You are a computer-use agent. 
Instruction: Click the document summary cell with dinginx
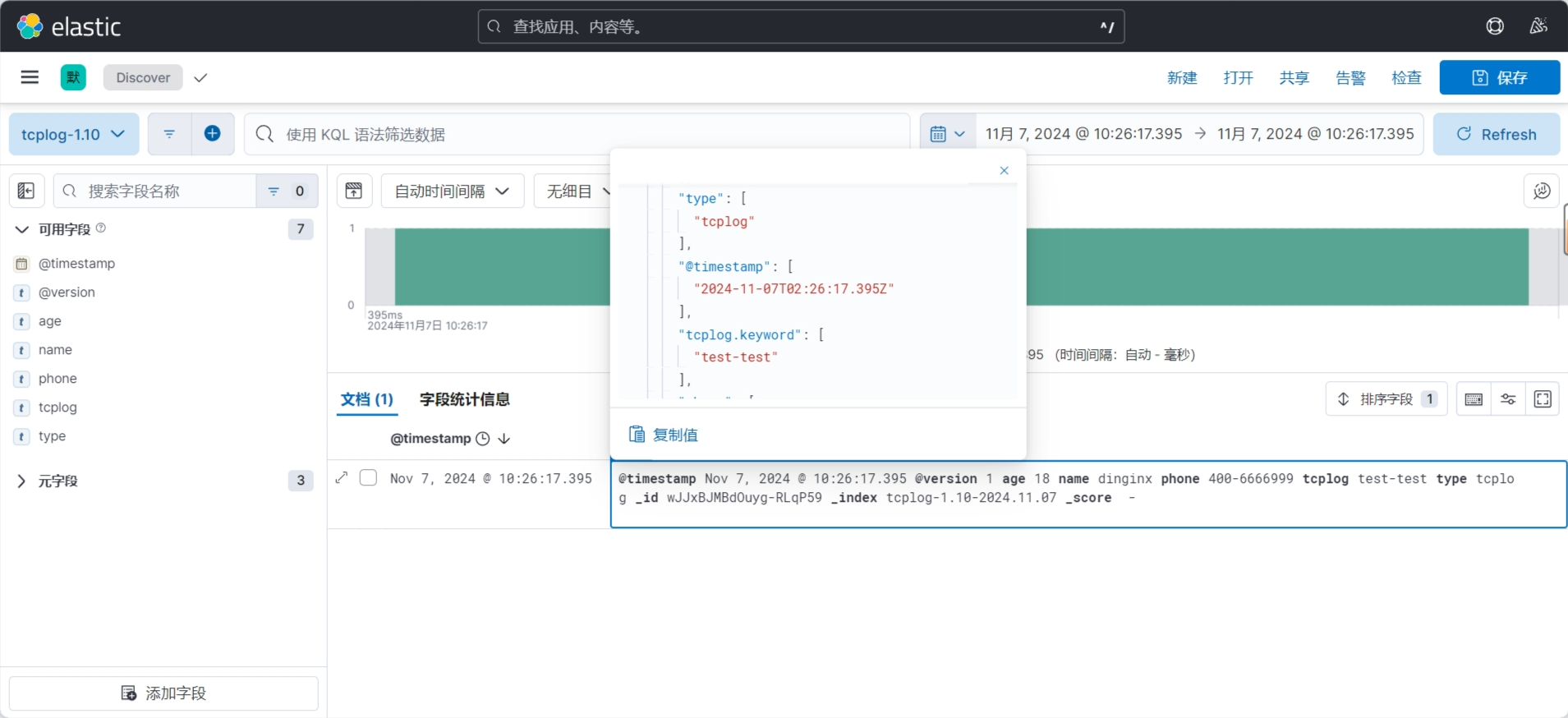tap(1088, 494)
